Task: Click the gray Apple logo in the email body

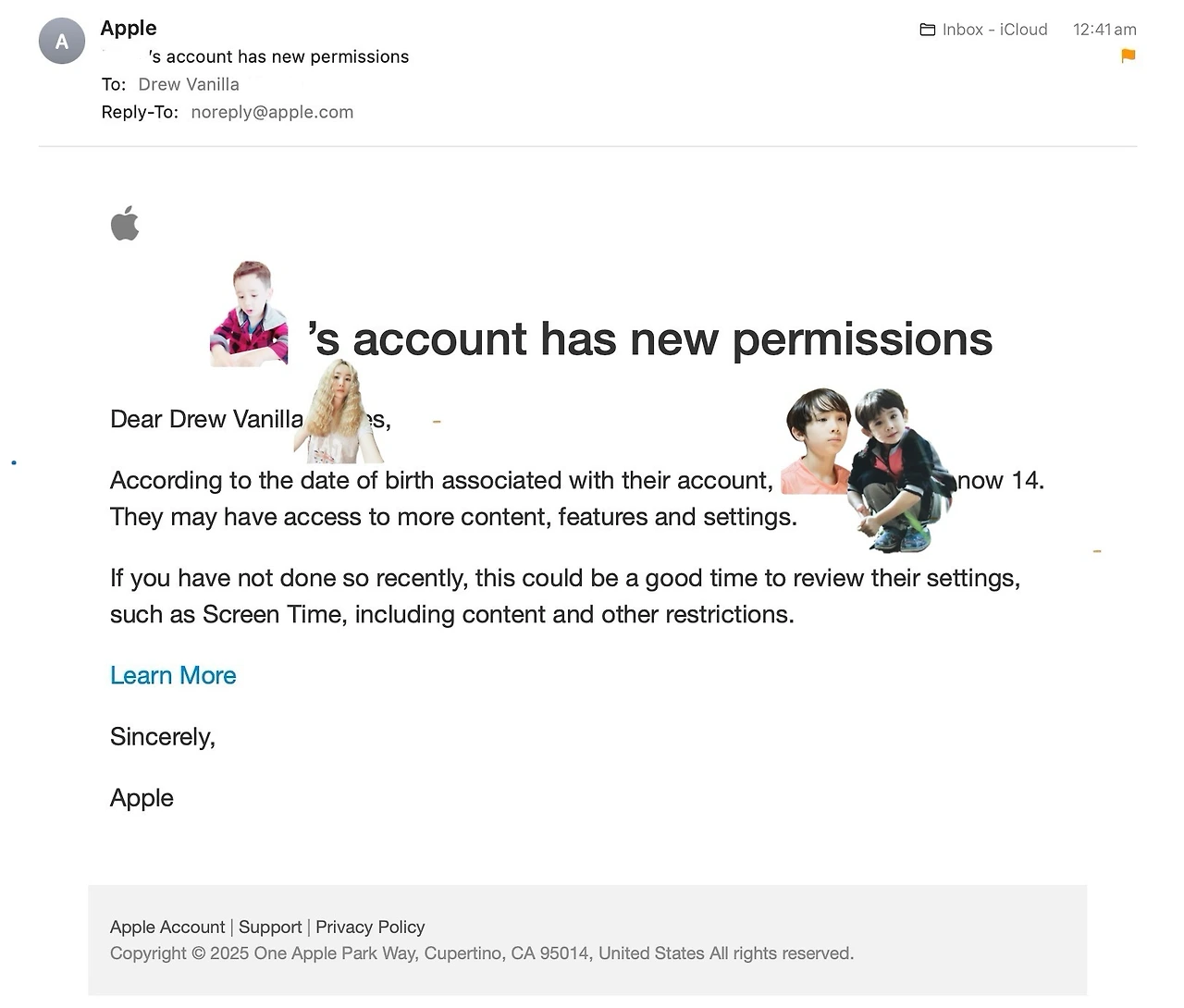Action: (x=125, y=223)
